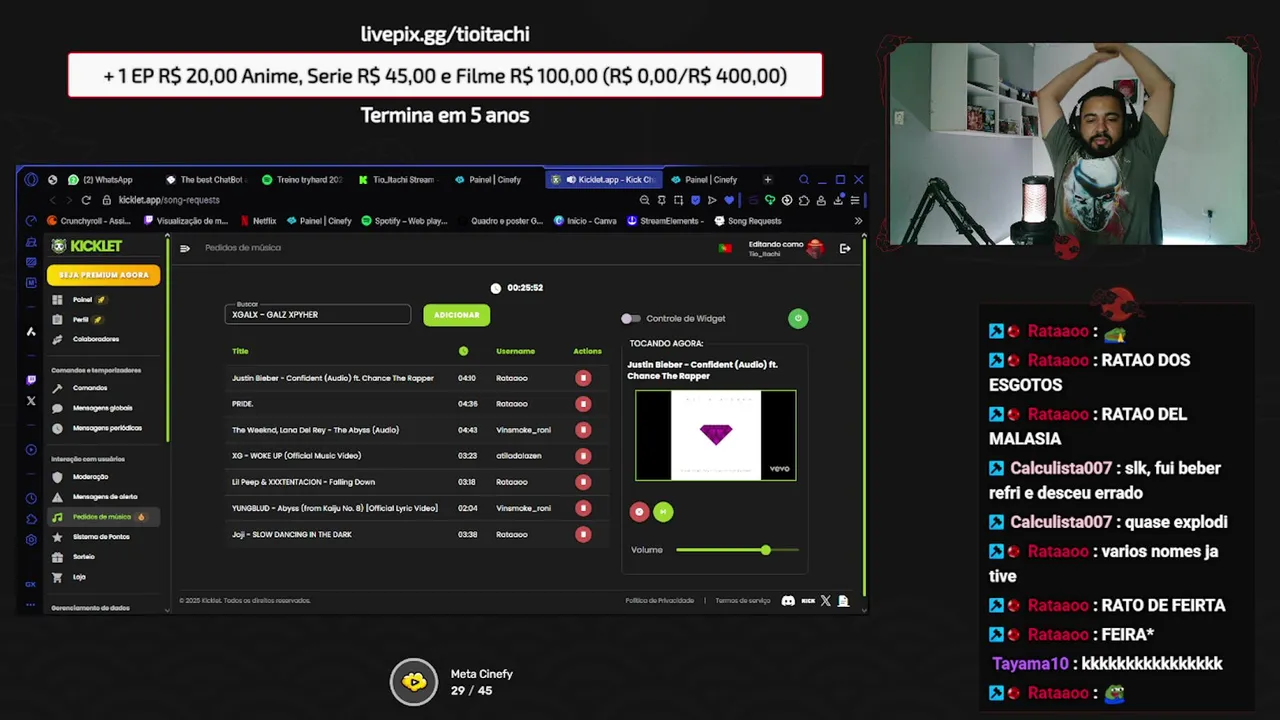Expand the bookmarks overflow chevron
Viewport: 1280px width, 720px height.
click(x=858, y=221)
